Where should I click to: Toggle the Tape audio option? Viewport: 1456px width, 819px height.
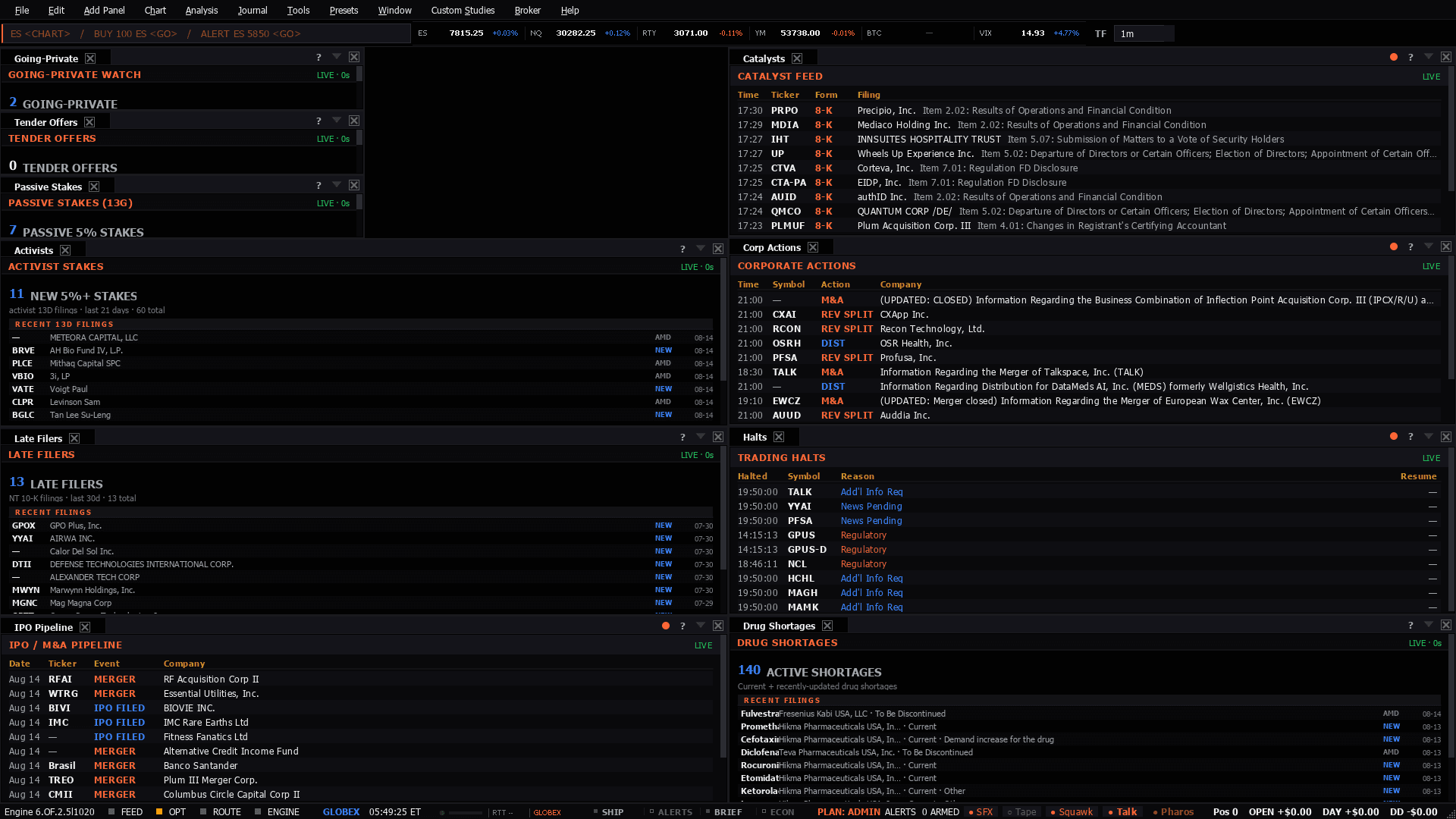tap(1021, 811)
